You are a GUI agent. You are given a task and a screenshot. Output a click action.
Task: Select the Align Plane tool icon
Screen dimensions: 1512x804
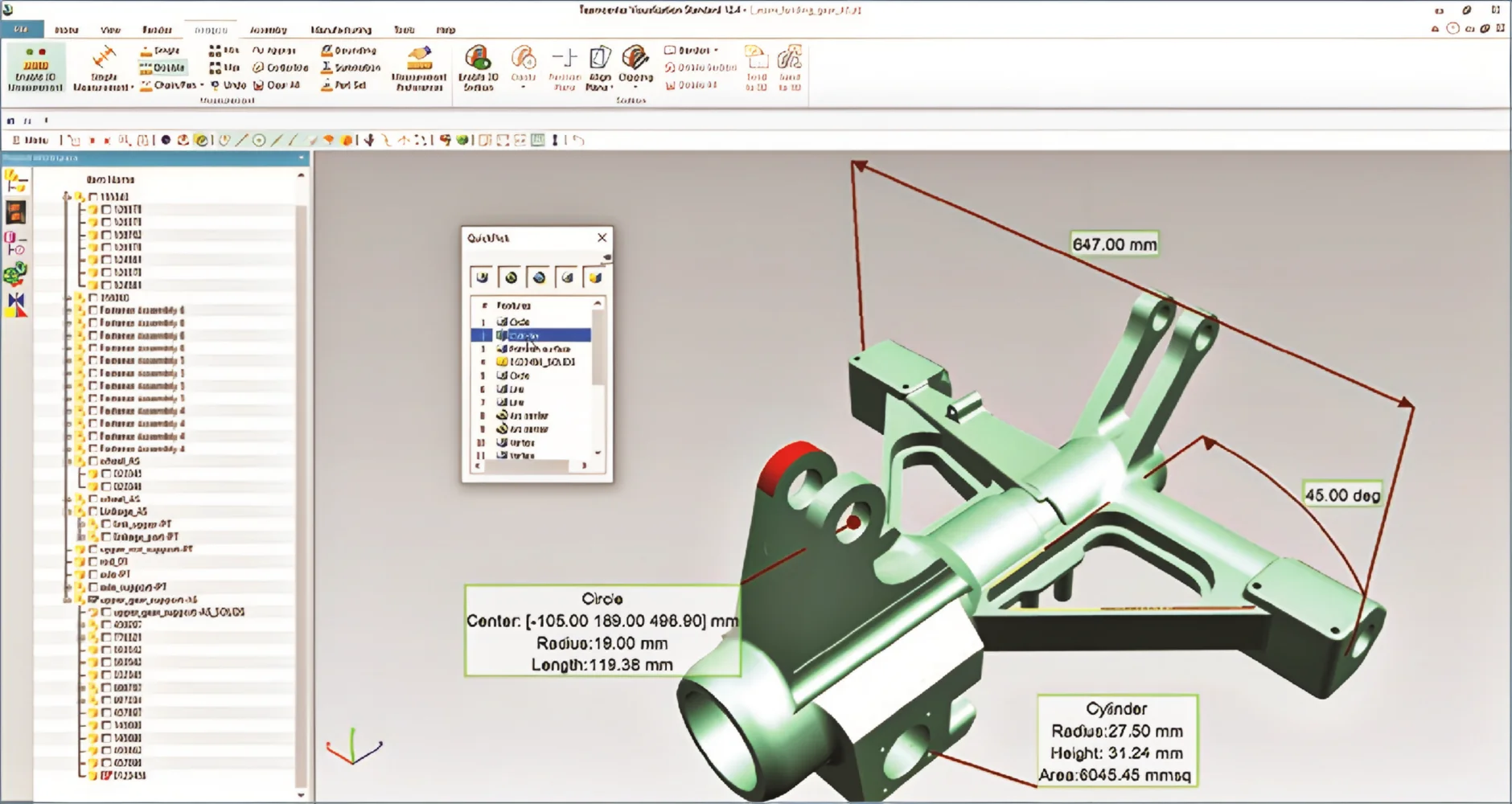click(600, 59)
